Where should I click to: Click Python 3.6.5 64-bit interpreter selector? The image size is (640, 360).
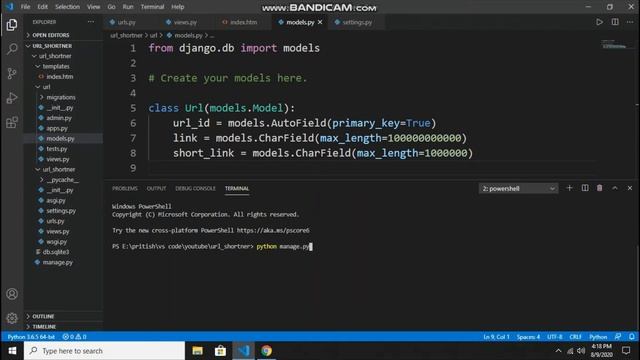tap(31, 337)
